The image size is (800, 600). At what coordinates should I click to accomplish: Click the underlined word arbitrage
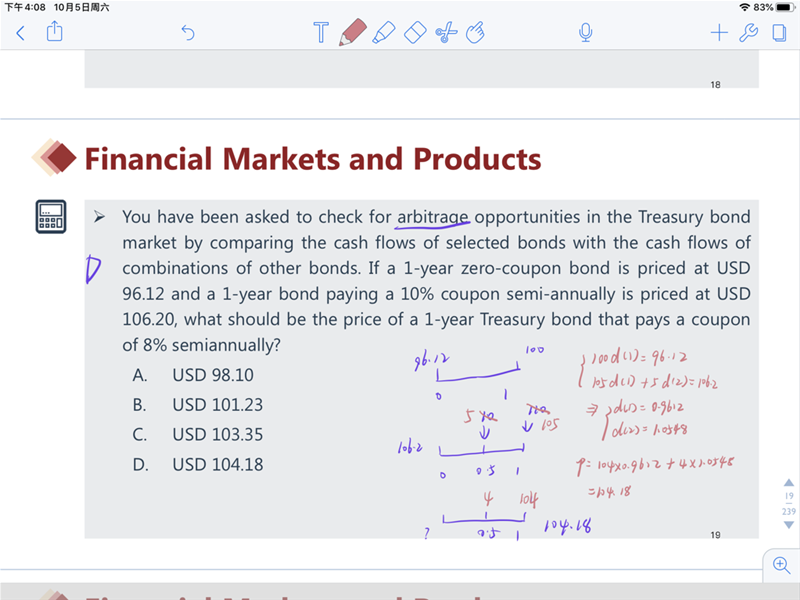click(433, 217)
